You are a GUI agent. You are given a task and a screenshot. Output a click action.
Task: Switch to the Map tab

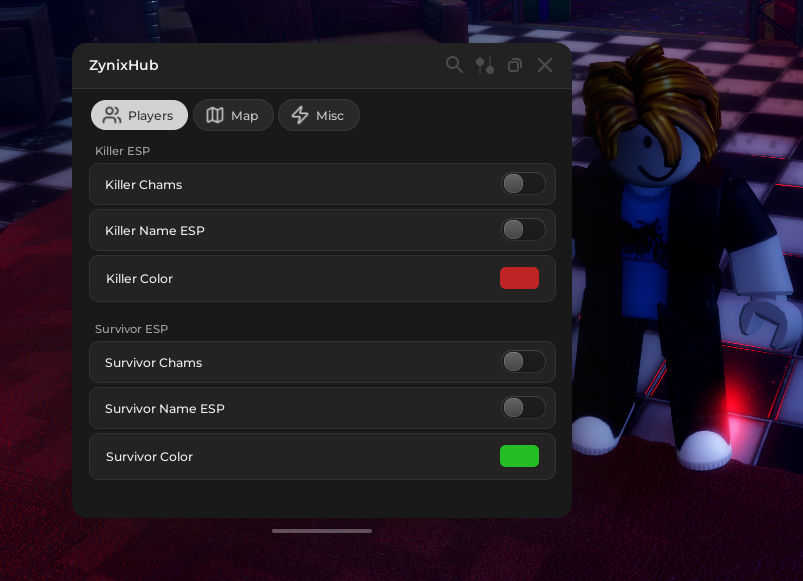pos(233,115)
